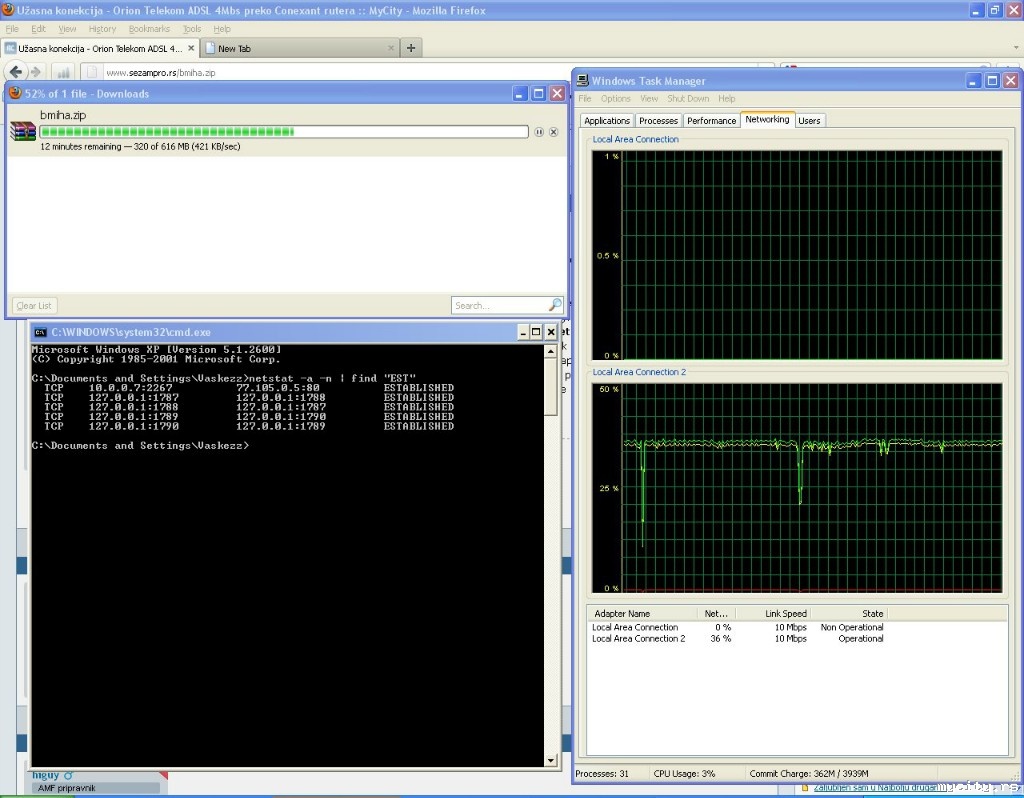This screenshot has width=1024, height=798.
Task: Switch to Performance tab in Task Manager
Action: coord(711,121)
